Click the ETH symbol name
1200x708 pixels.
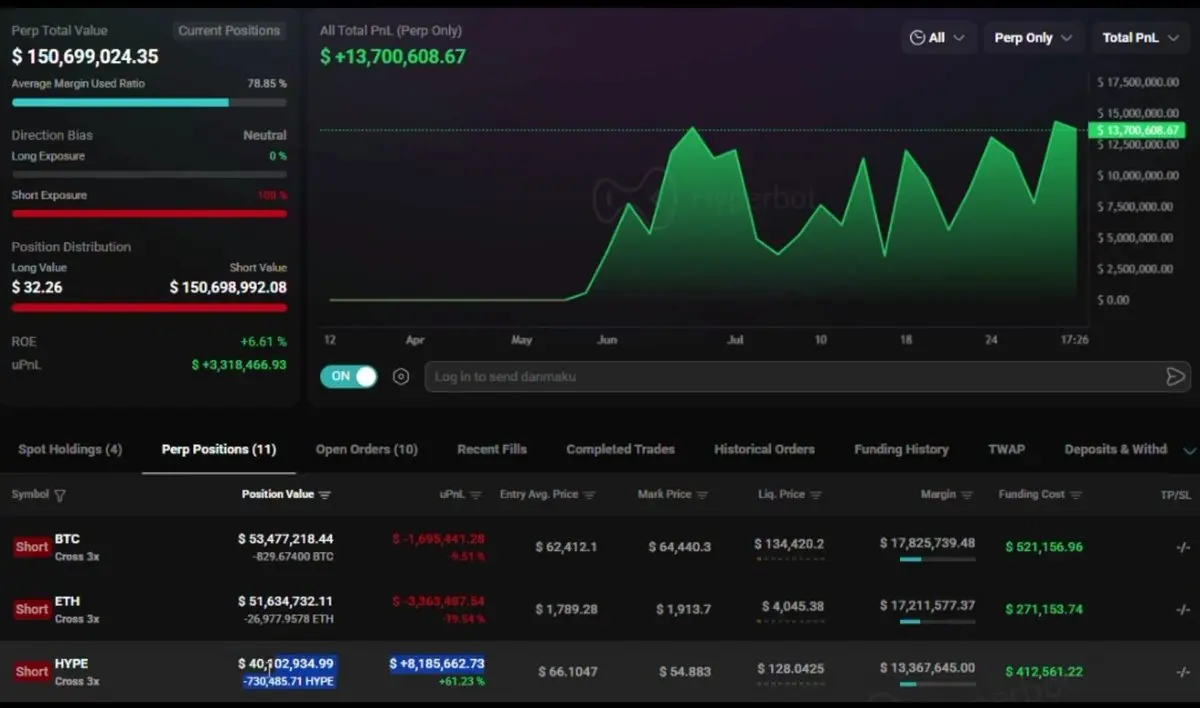[x=67, y=601]
